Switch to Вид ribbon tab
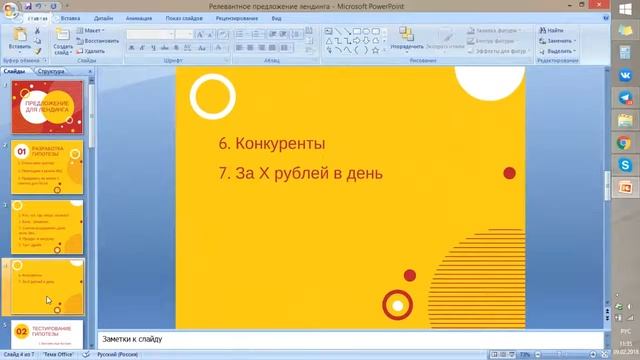The image size is (640, 360). pos(276,18)
